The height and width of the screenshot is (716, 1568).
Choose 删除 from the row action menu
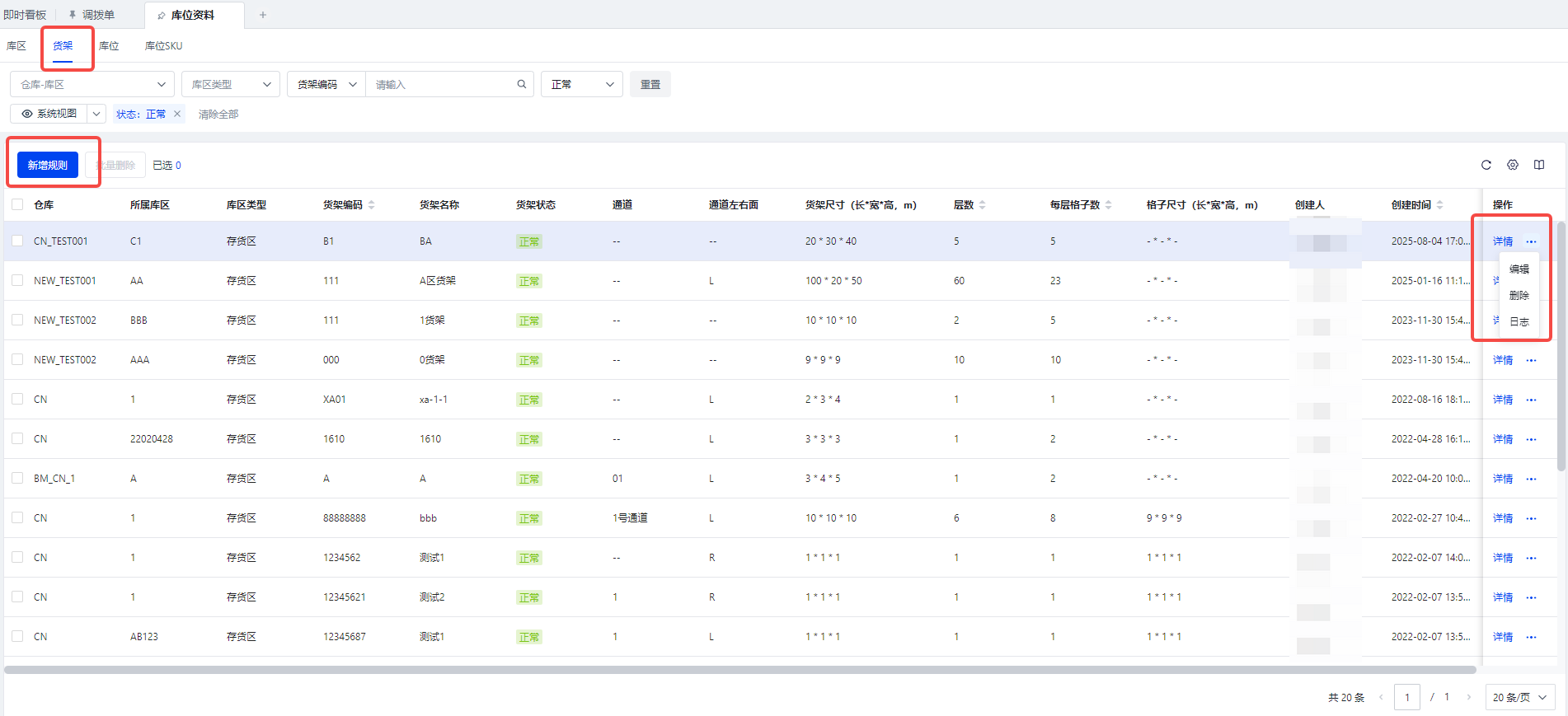1519,295
